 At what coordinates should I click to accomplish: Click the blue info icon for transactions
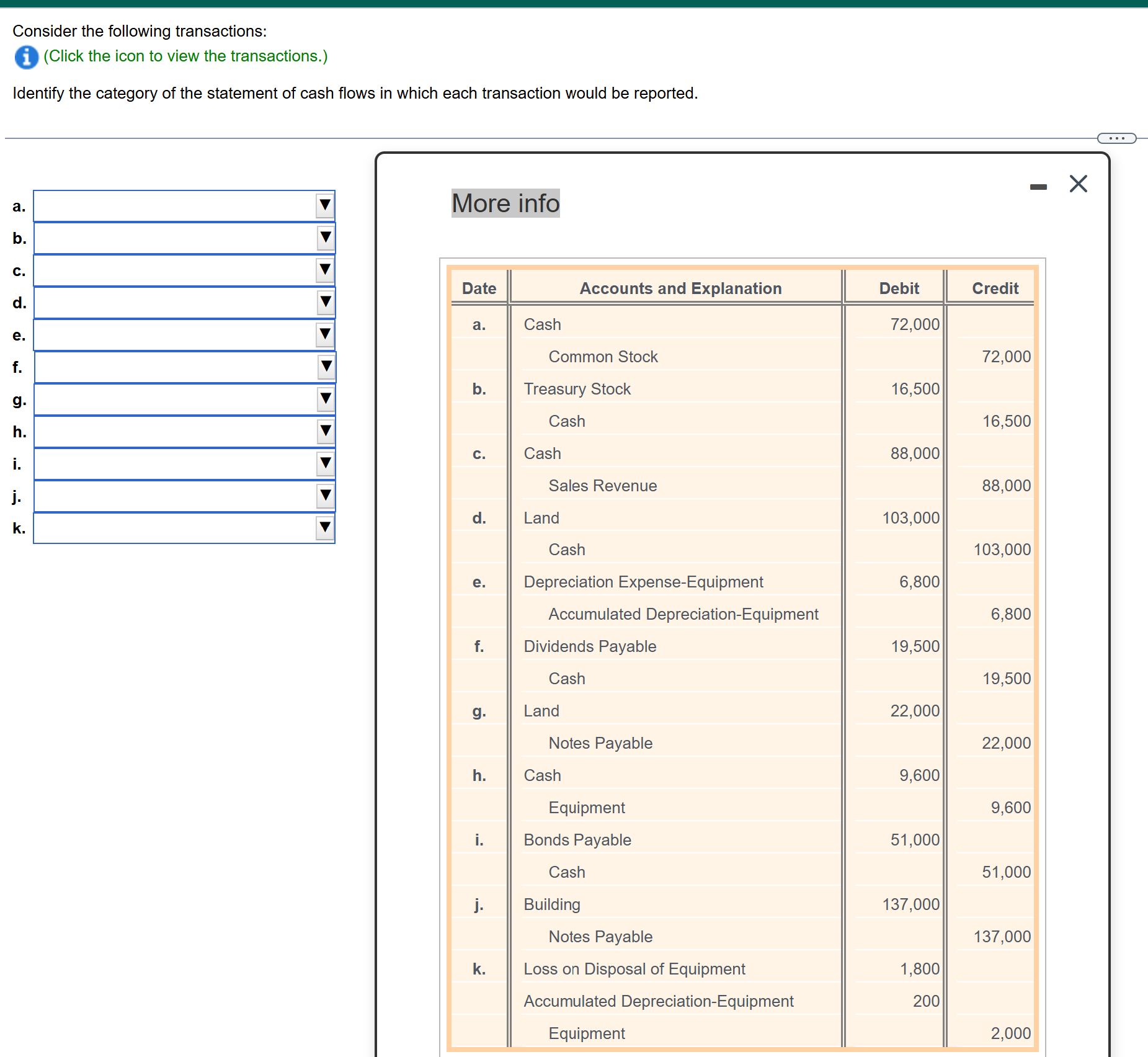[26, 57]
